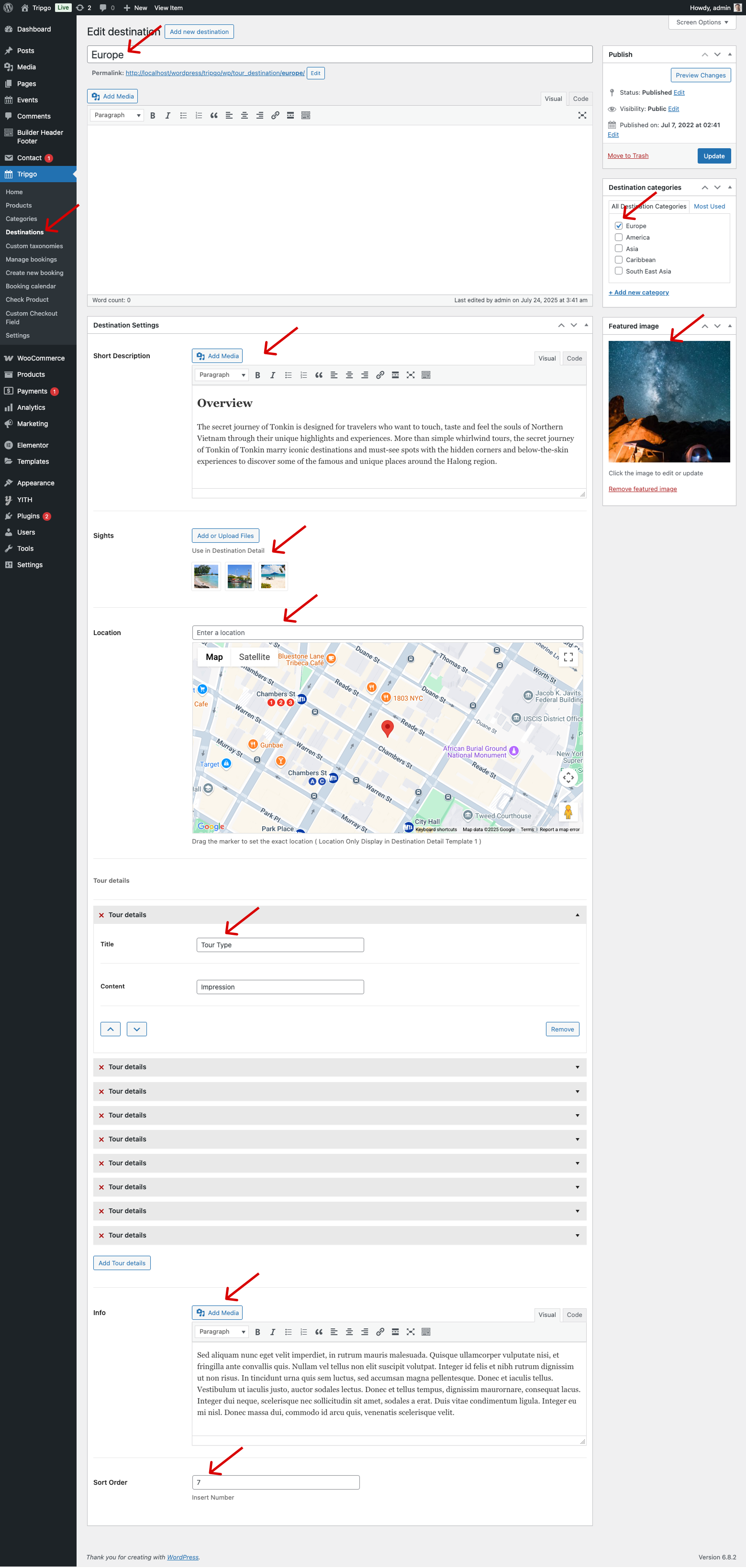The height and width of the screenshot is (1568, 746).
Task: Enable distraction-free fullscreen in main content editor
Action: click(x=582, y=115)
